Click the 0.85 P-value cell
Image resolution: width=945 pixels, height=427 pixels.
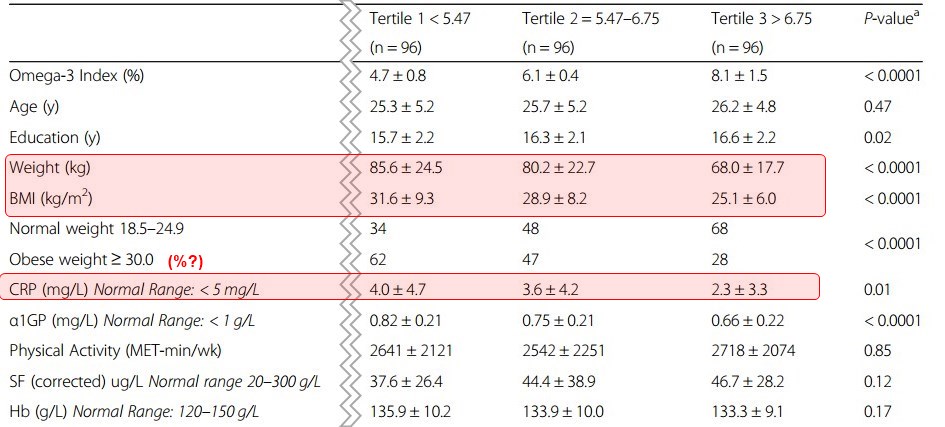click(878, 351)
